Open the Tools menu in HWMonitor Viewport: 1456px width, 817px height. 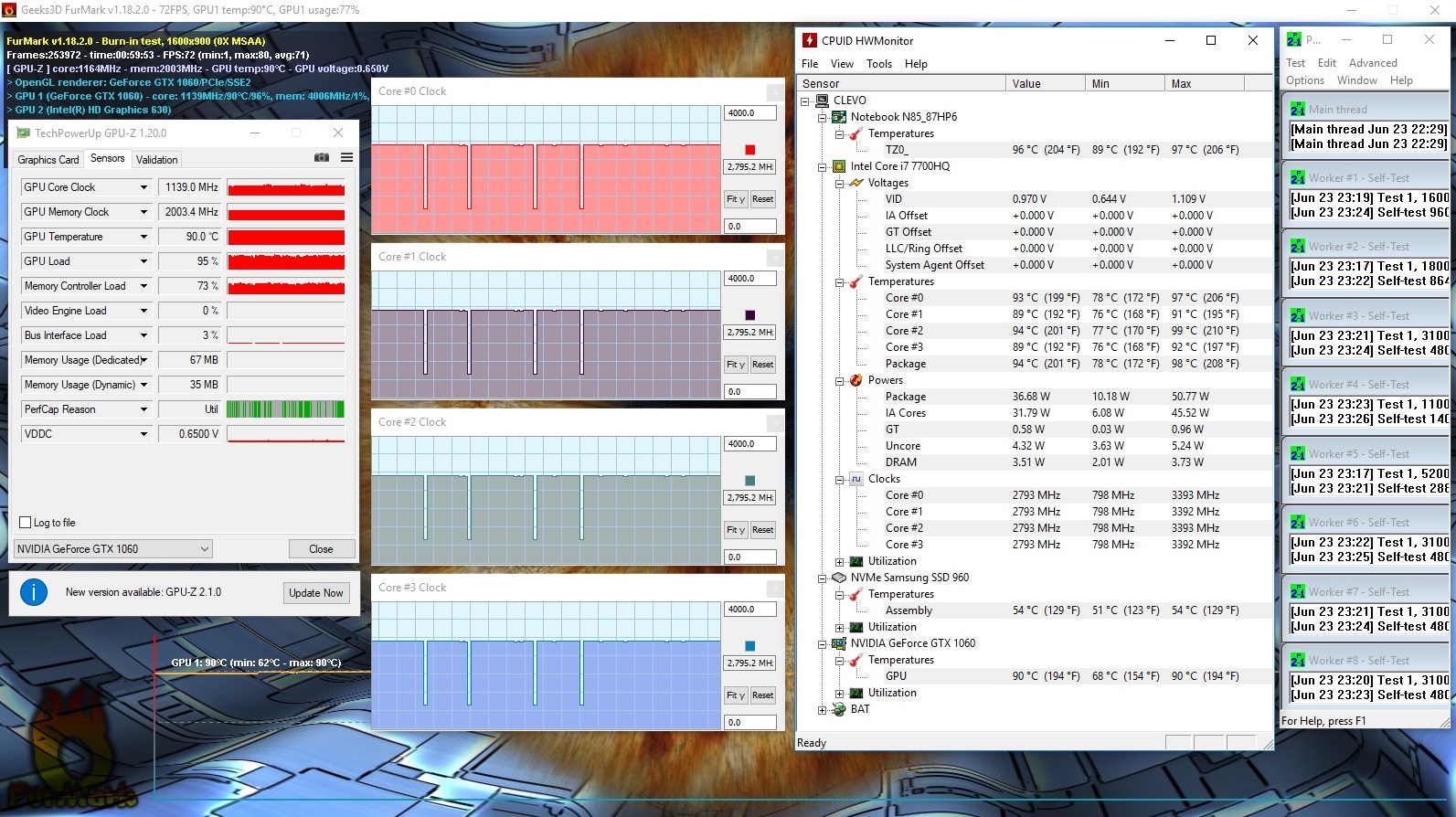(x=879, y=64)
